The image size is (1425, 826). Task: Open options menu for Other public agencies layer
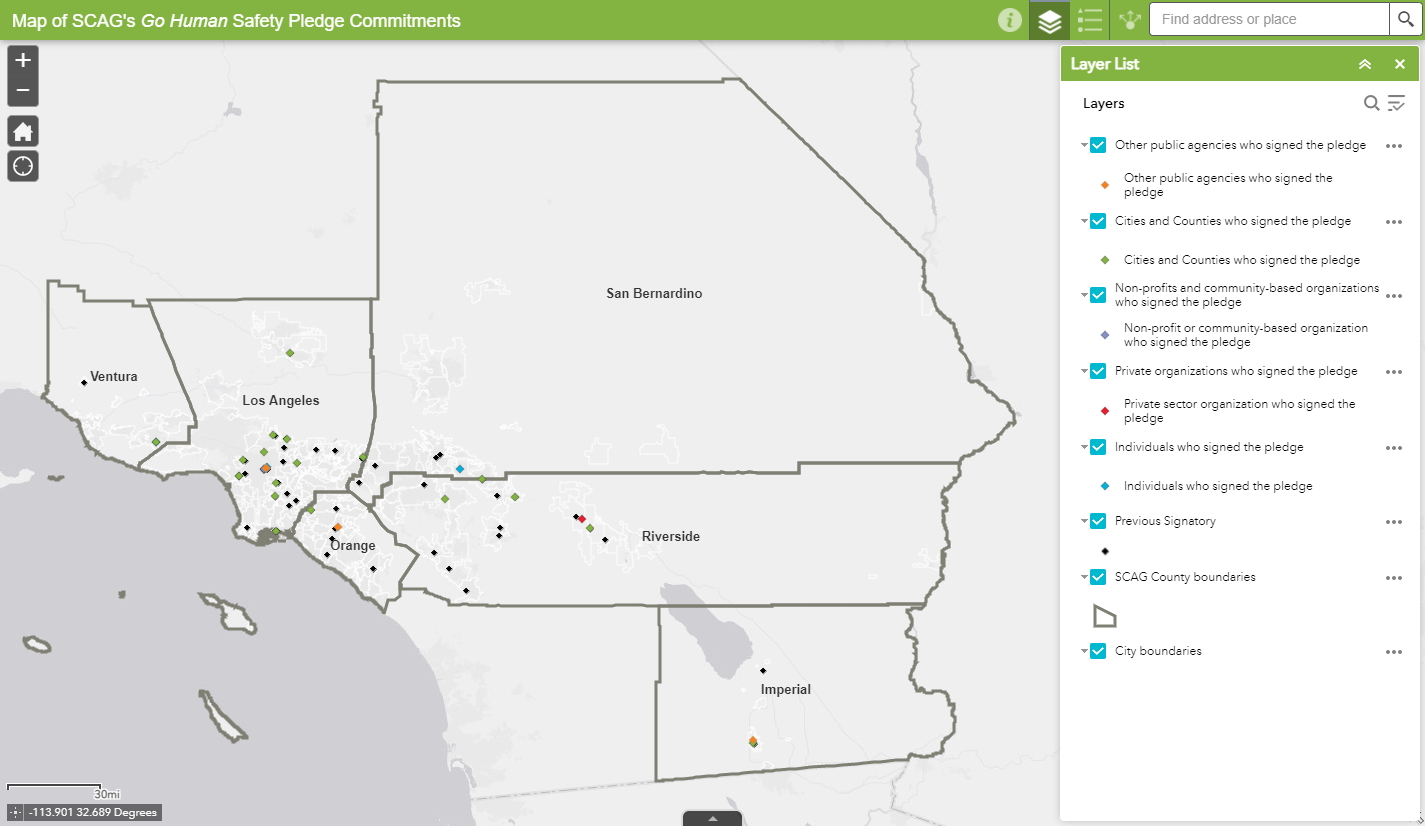click(x=1393, y=146)
